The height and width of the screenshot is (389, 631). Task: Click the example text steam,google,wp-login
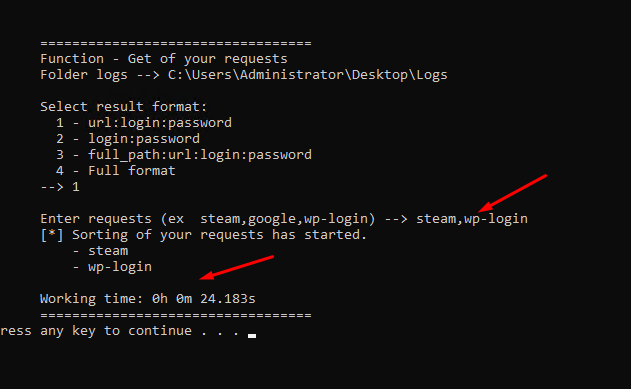point(284,219)
